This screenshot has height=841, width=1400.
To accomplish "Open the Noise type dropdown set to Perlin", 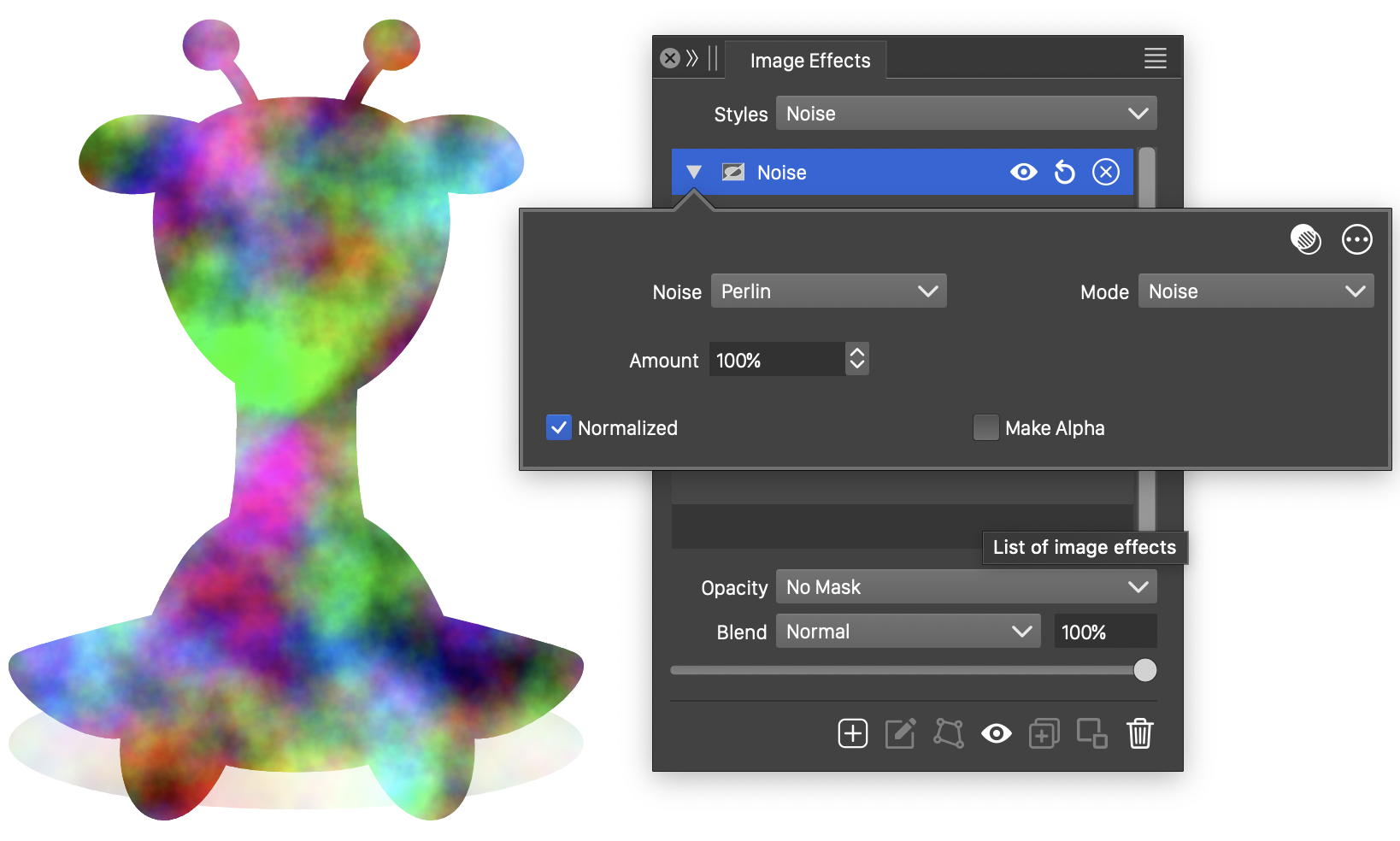I will pos(828,291).
